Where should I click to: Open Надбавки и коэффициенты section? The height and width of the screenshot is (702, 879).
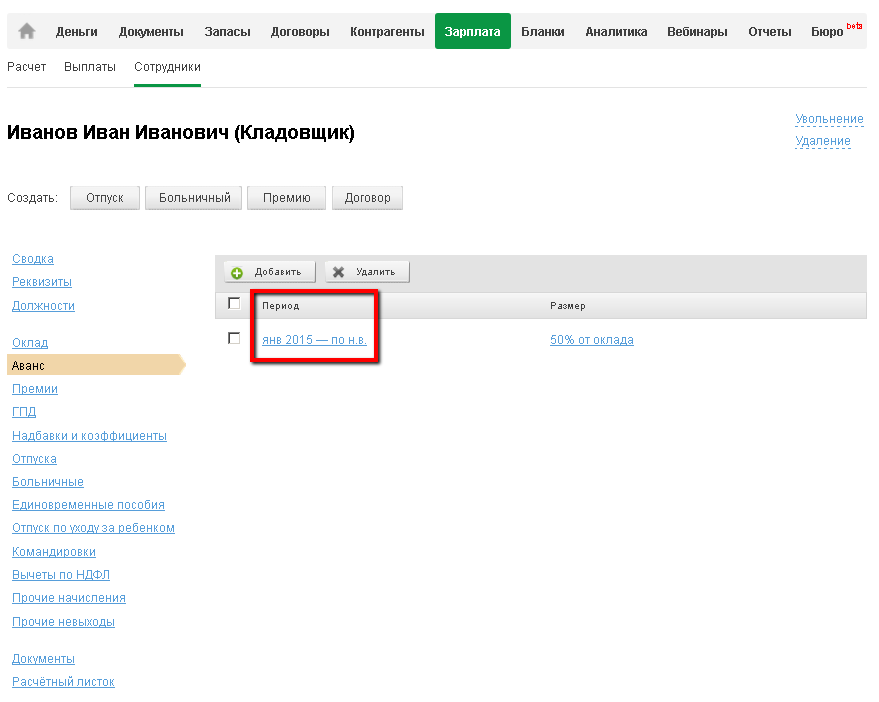coord(90,436)
